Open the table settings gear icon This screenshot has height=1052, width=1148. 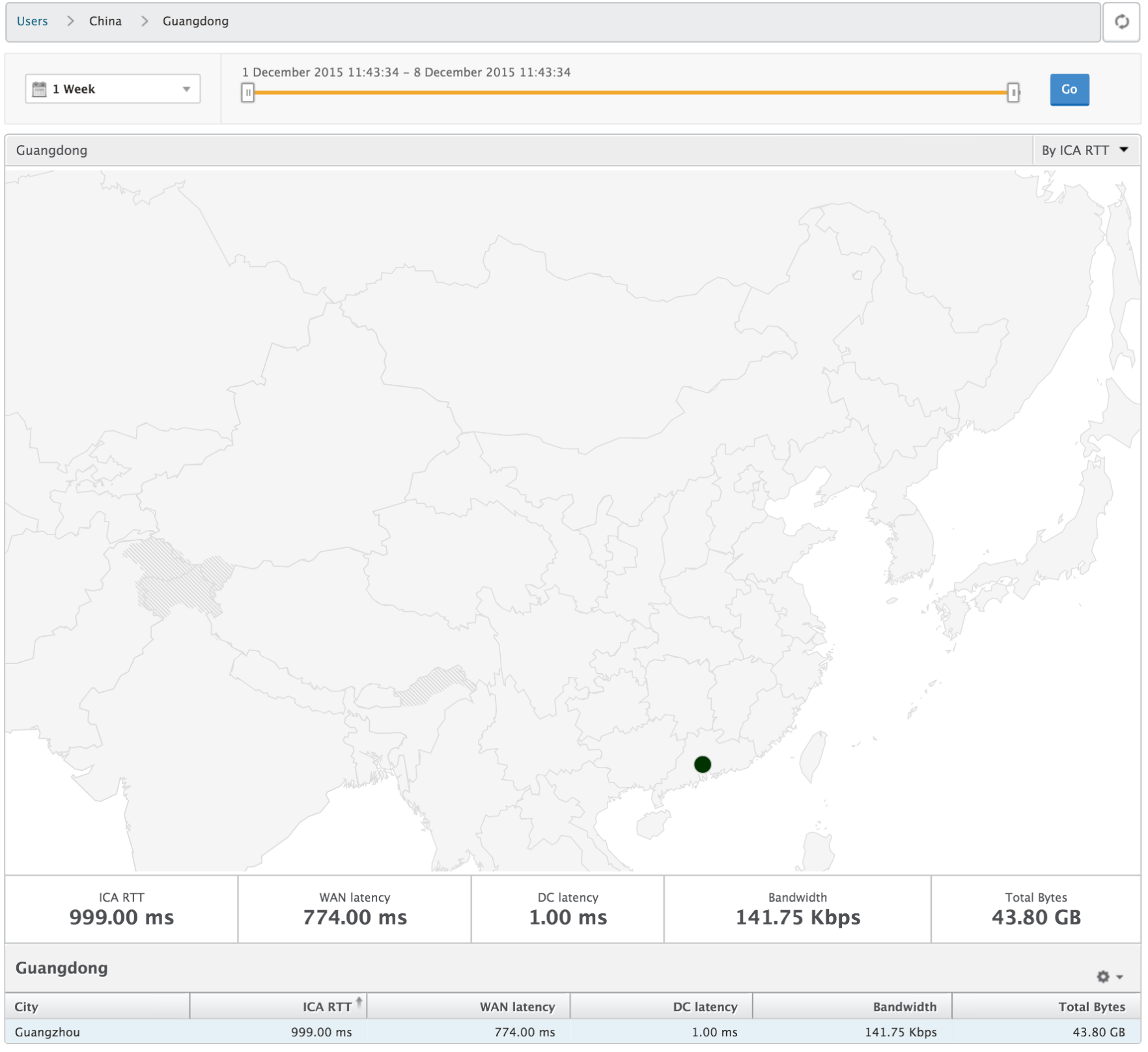pyautogui.click(x=1102, y=976)
